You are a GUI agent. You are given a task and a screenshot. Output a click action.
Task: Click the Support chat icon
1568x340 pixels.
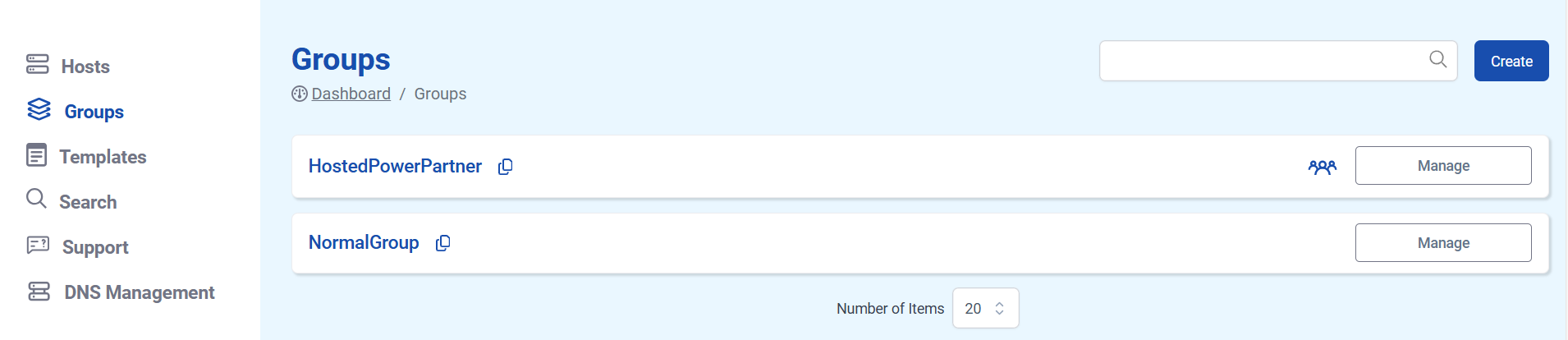tap(38, 245)
